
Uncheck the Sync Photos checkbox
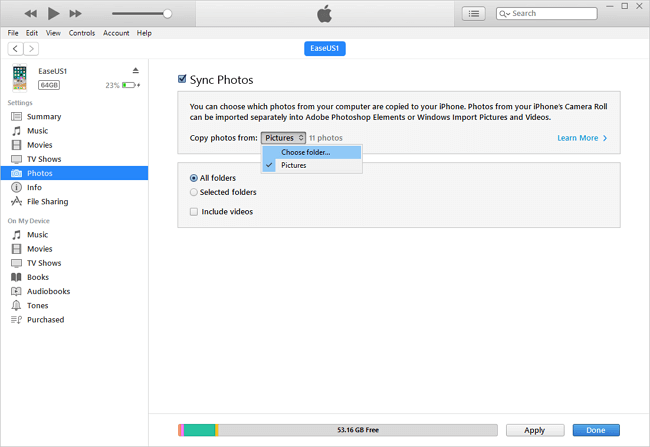coord(182,79)
